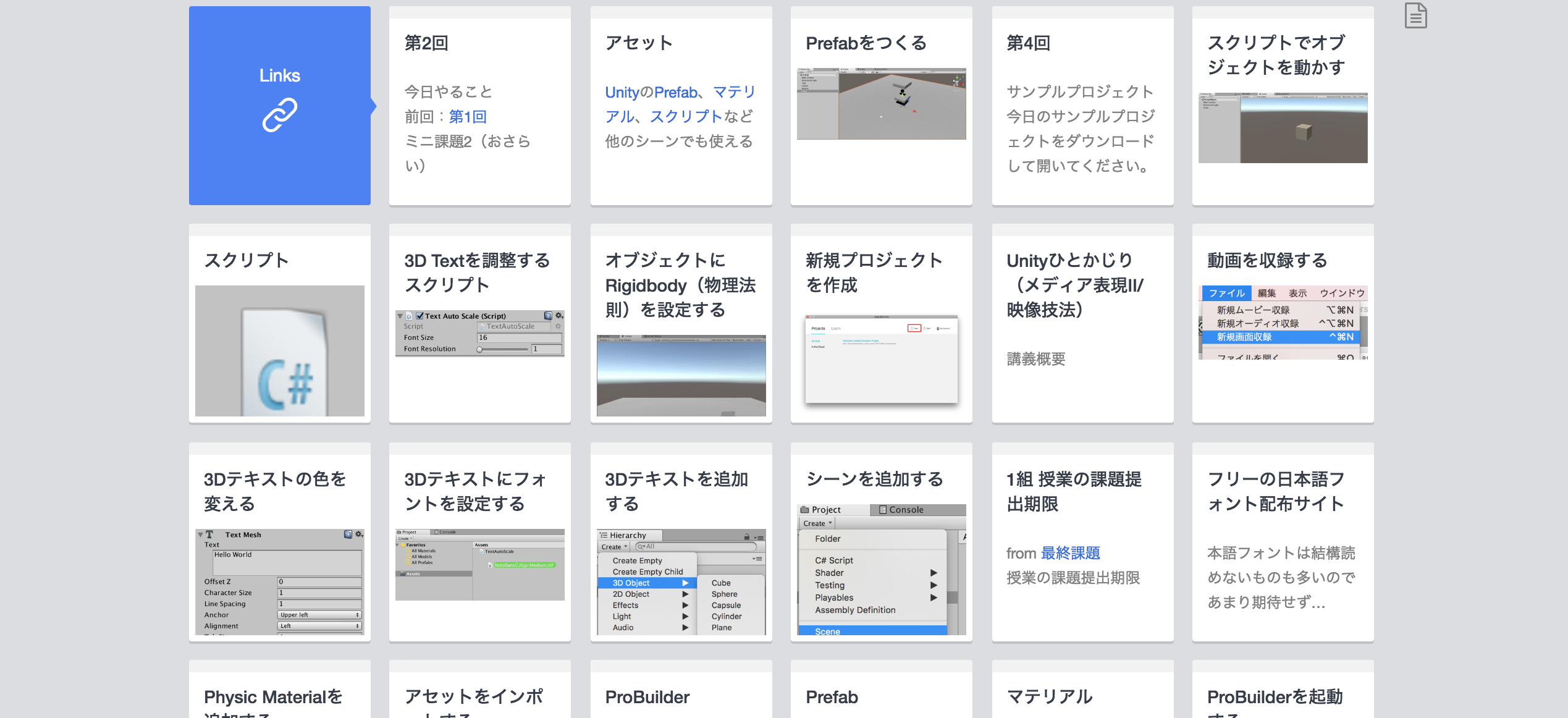1568x718 pixels.
Task: Open the Text Auto Scale inspector thumbnail
Action: click(480, 333)
